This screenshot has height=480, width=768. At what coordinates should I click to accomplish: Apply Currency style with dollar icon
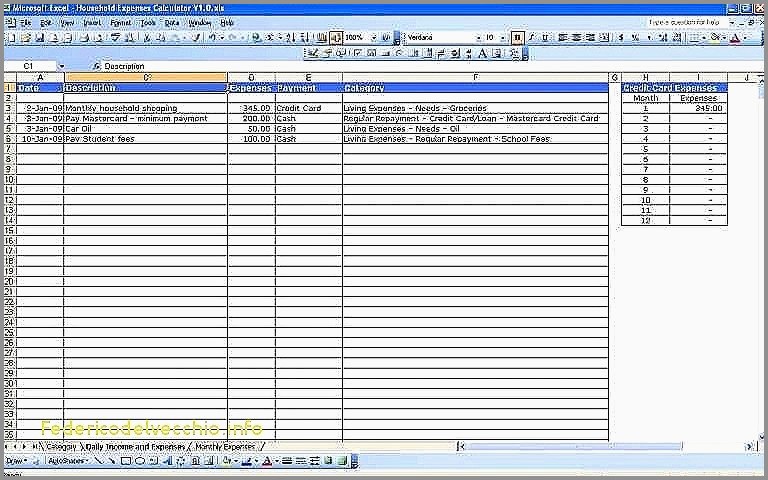[x=621, y=37]
